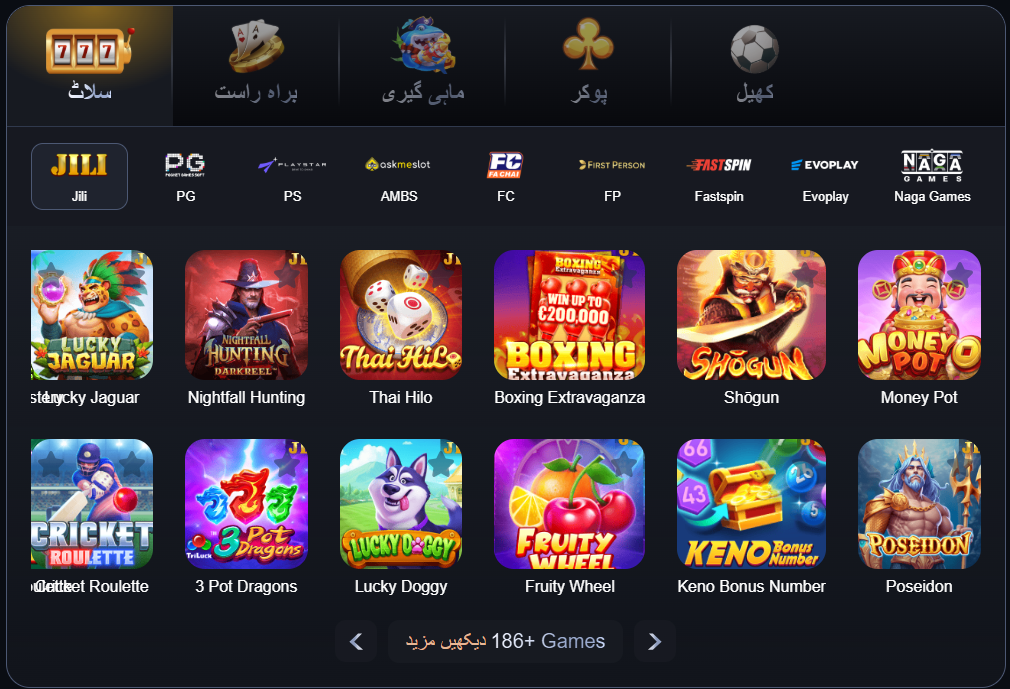Switch to the slots 777 tab
Image resolution: width=1010 pixels, height=689 pixels.
point(90,66)
